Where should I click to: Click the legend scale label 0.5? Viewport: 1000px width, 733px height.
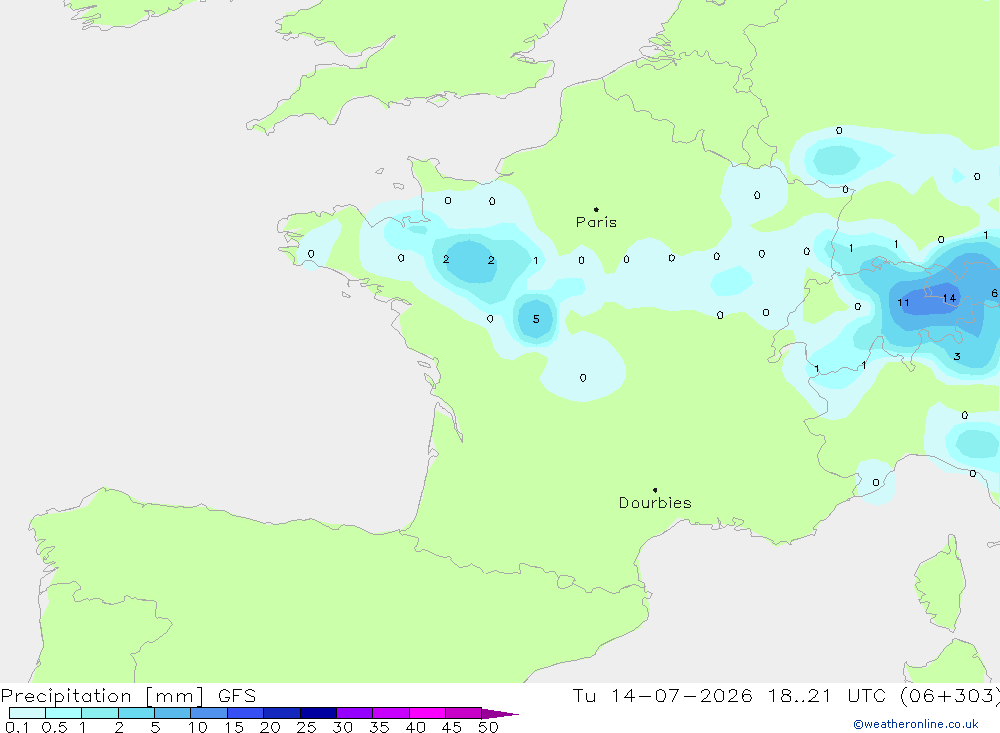point(54,727)
